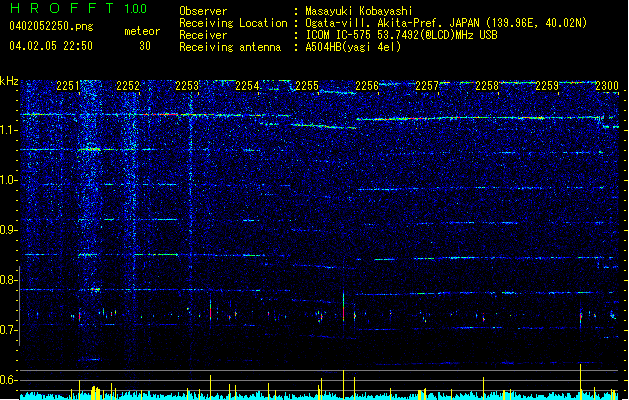Click the A504HB(yagi 4el) antenna text
The height and width of the screenshot is (400, 629).
coord(353,47)
